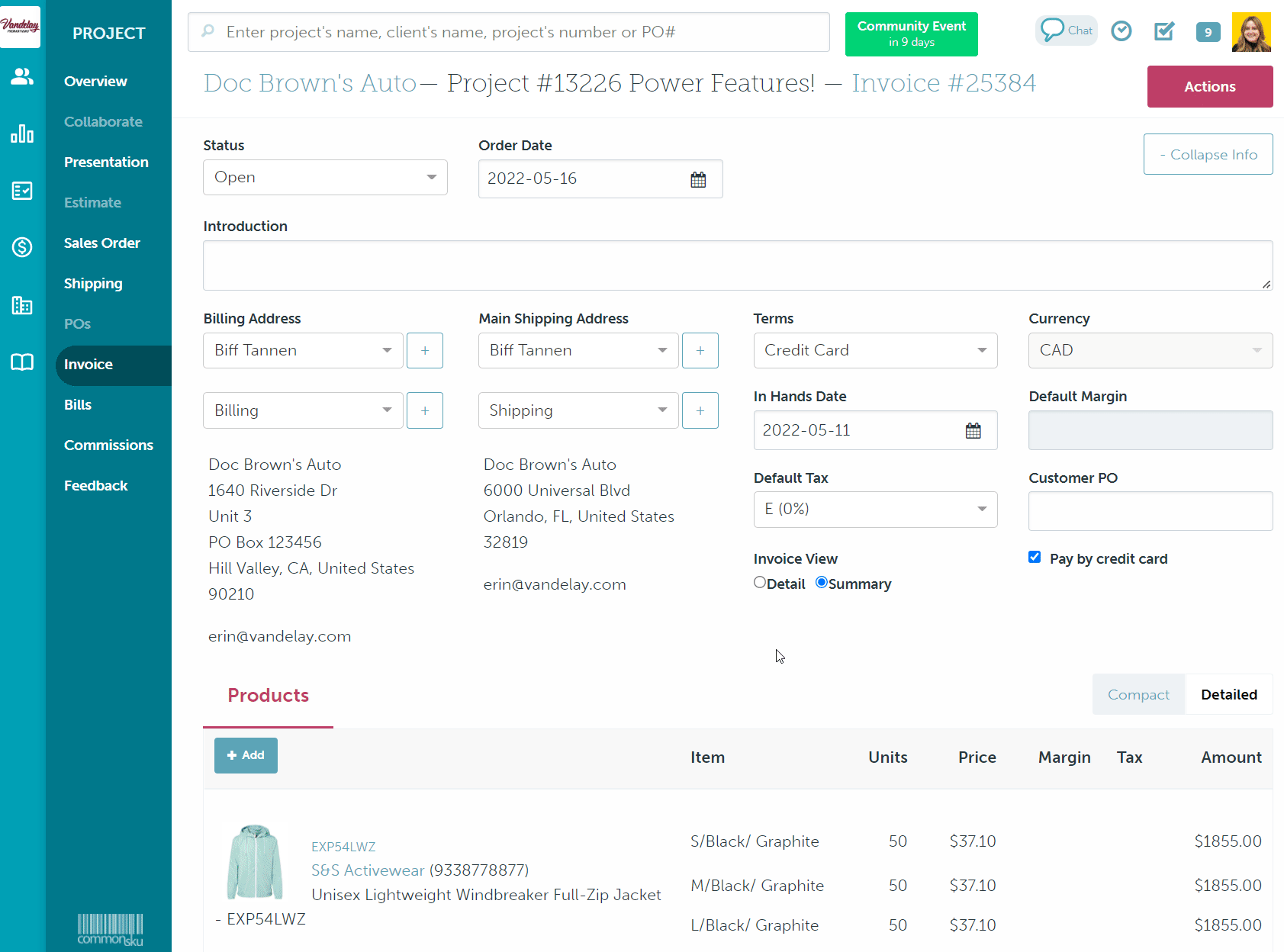Screen dimensions: 1284x952
Task: Expand the Status dropdown
Action: point(325,178)
